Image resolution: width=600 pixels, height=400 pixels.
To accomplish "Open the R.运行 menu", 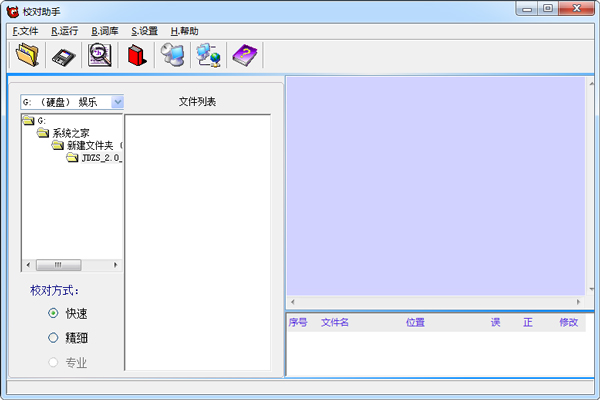I will (65, 31).
